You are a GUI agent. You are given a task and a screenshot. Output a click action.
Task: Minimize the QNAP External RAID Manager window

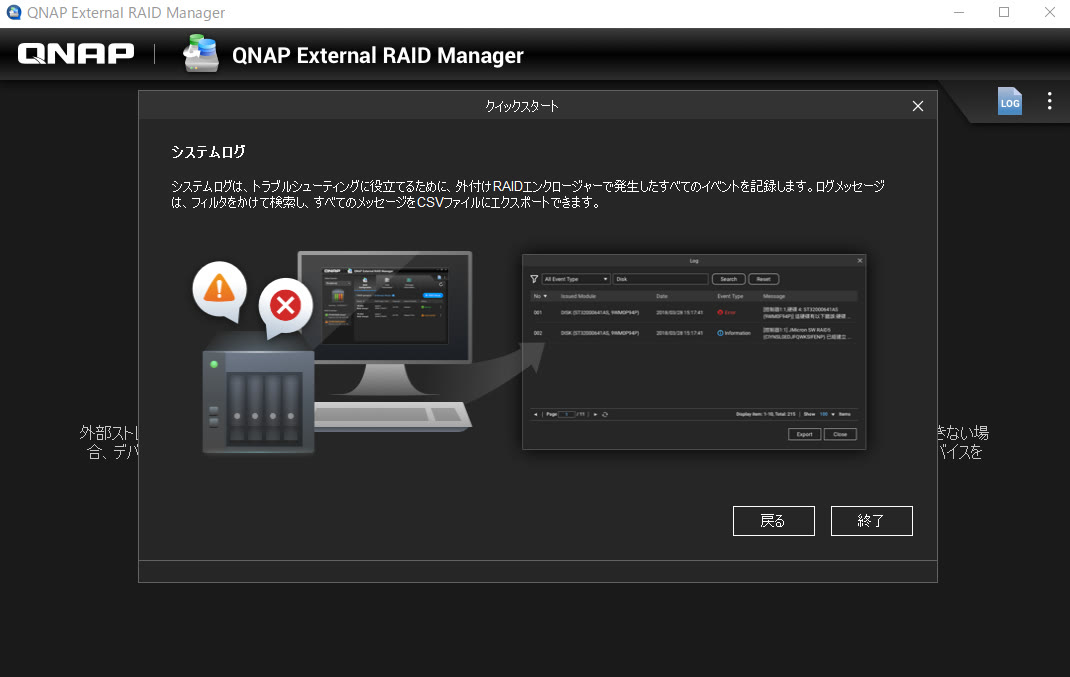pos(959,12)
